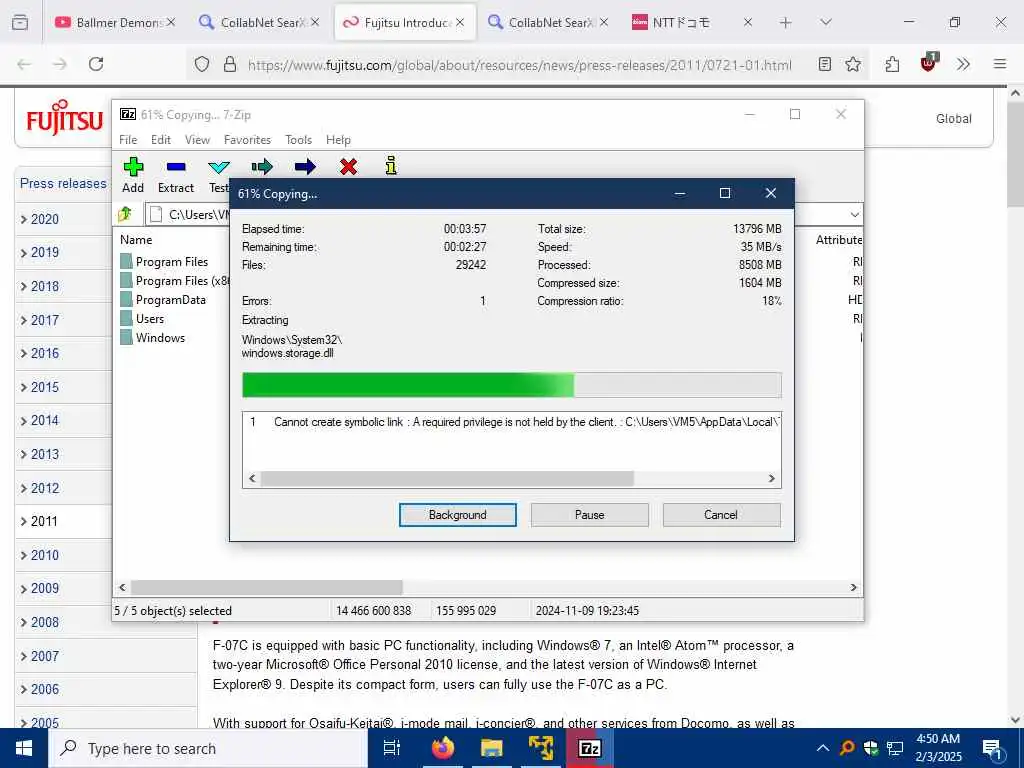Viewport: 1024px width, 768px height.
Task: Open the Tools menu in 7-Zip
Action: click(298, 140)
